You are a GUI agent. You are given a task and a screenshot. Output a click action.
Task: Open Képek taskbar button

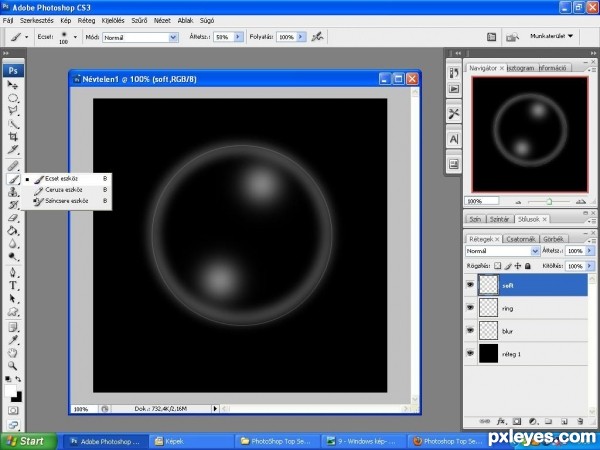pyautogui.click(x=191, y=441)
